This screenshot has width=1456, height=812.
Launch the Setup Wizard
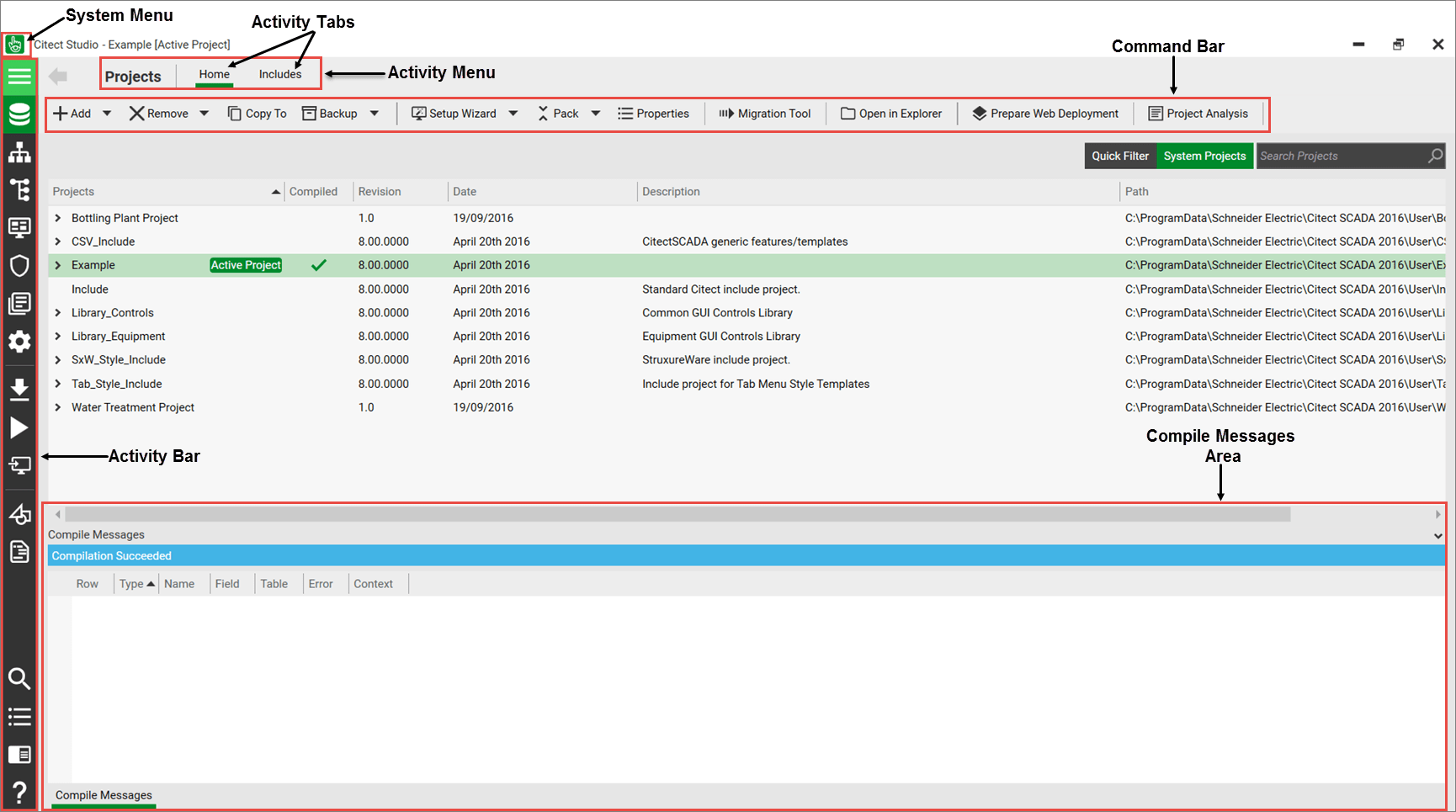[x=454, y=114]
